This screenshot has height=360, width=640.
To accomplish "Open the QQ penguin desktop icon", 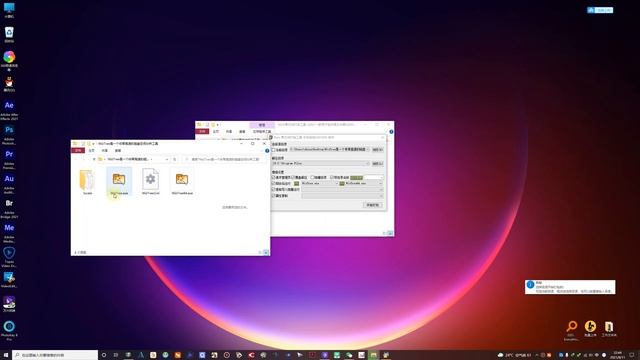I will pyautogui.click(x=9, y=85).
